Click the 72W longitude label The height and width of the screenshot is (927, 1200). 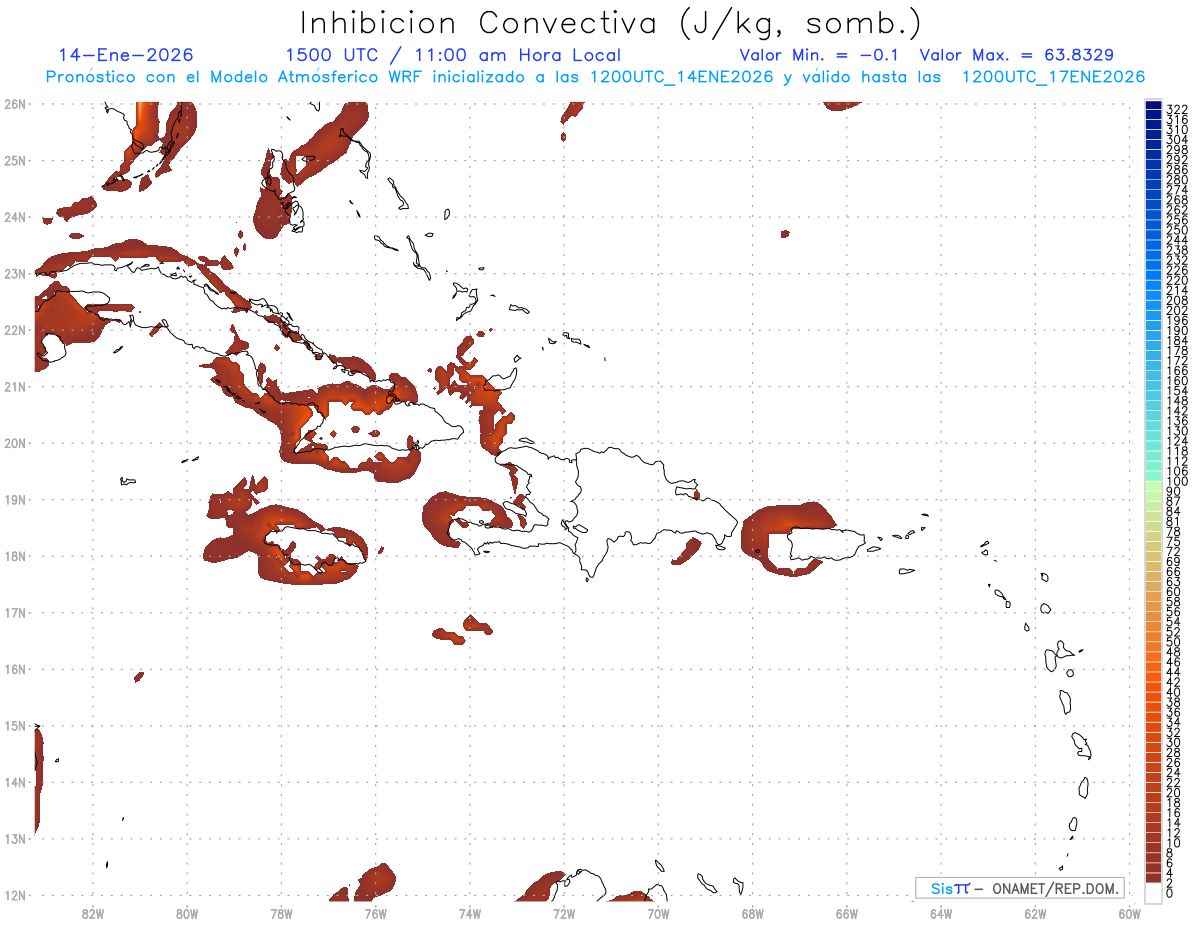(x=564, y=913)
